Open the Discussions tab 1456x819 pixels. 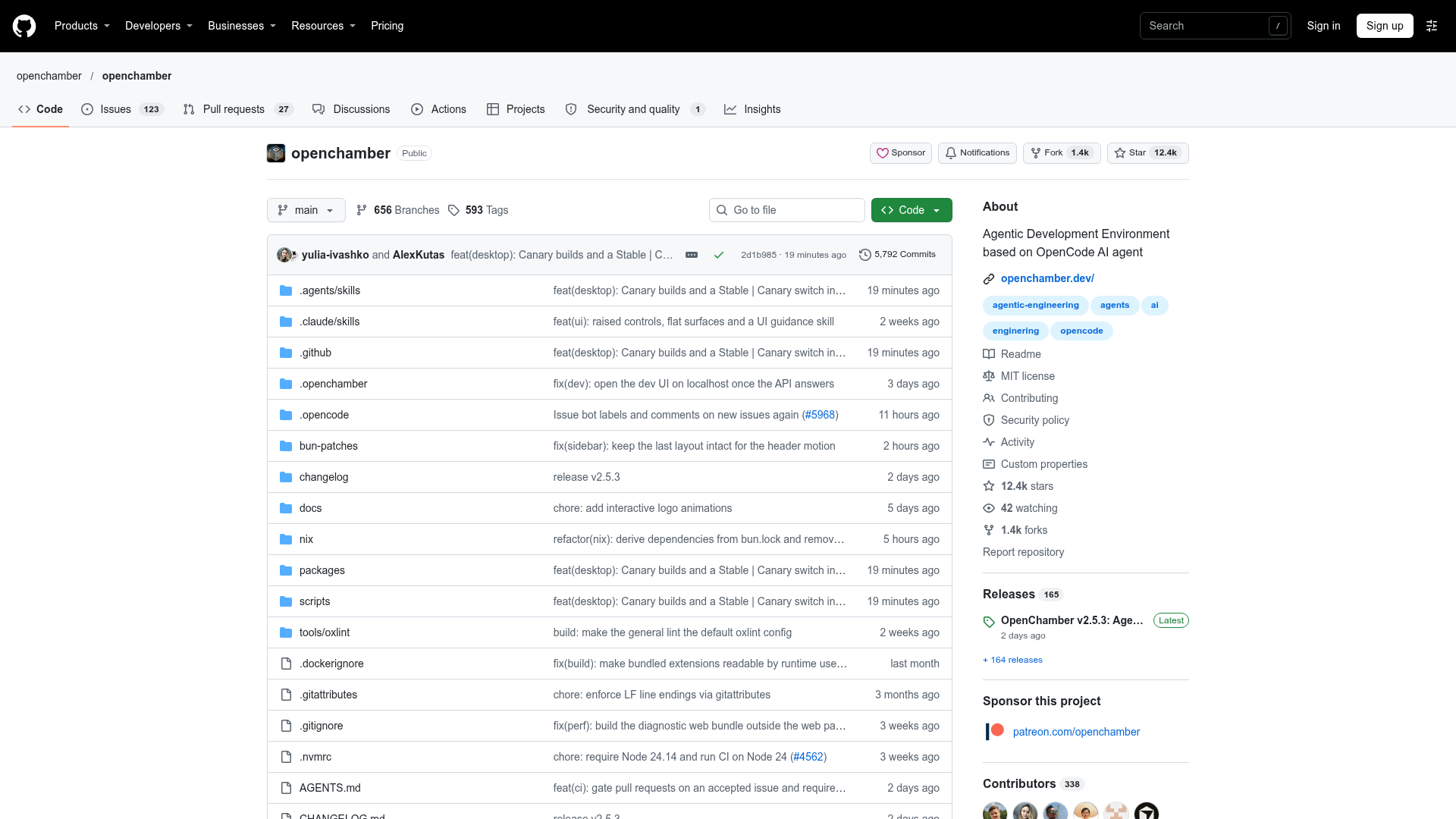coord(351,109)
